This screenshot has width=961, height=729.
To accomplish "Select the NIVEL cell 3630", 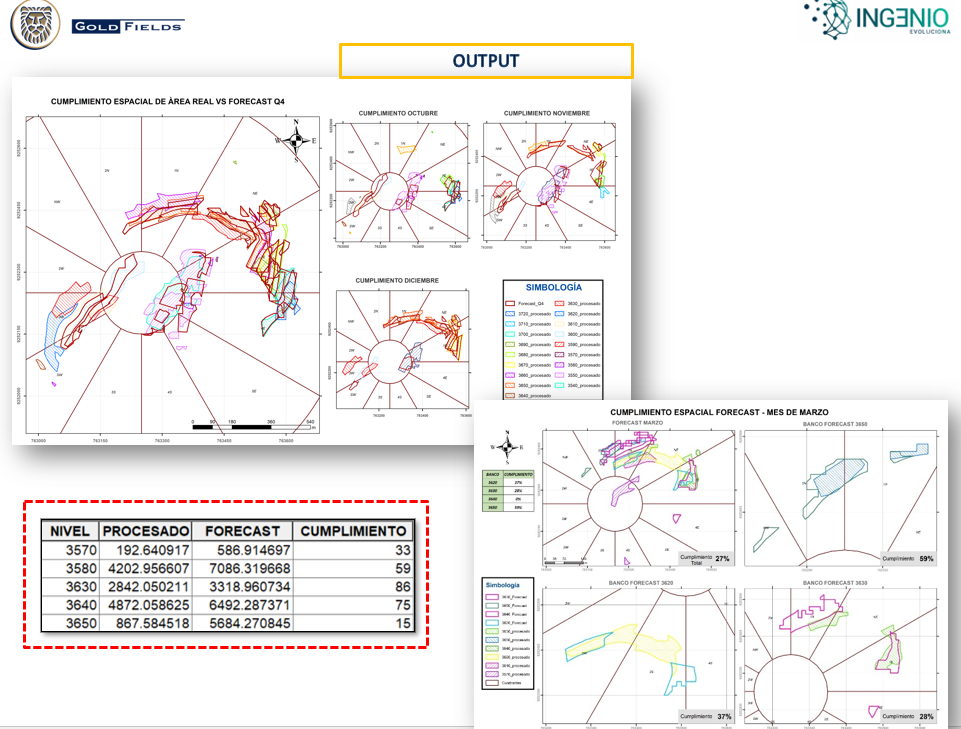I will tap(69, 587).
